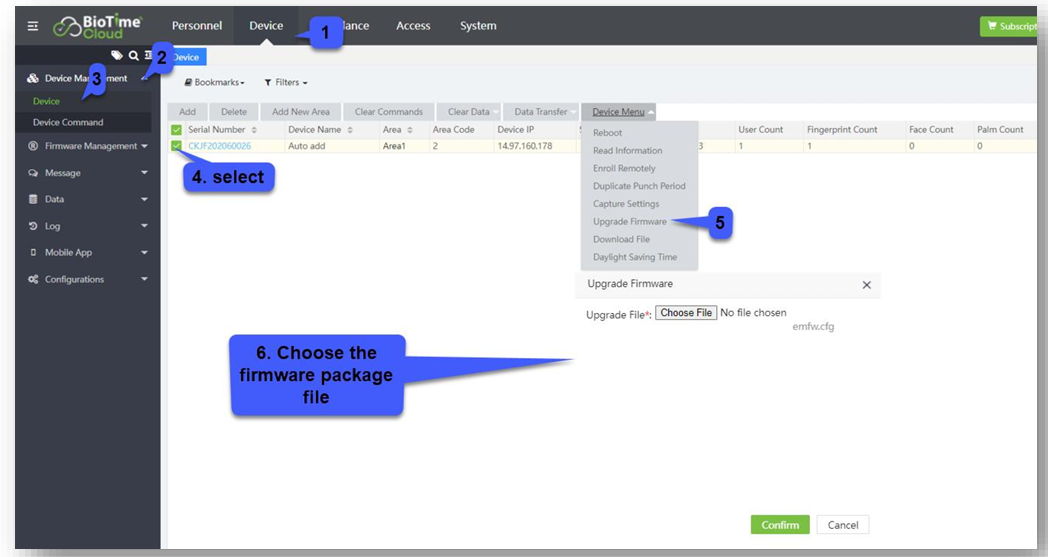
Task: Click the green Confirm button
Action: 780,525
